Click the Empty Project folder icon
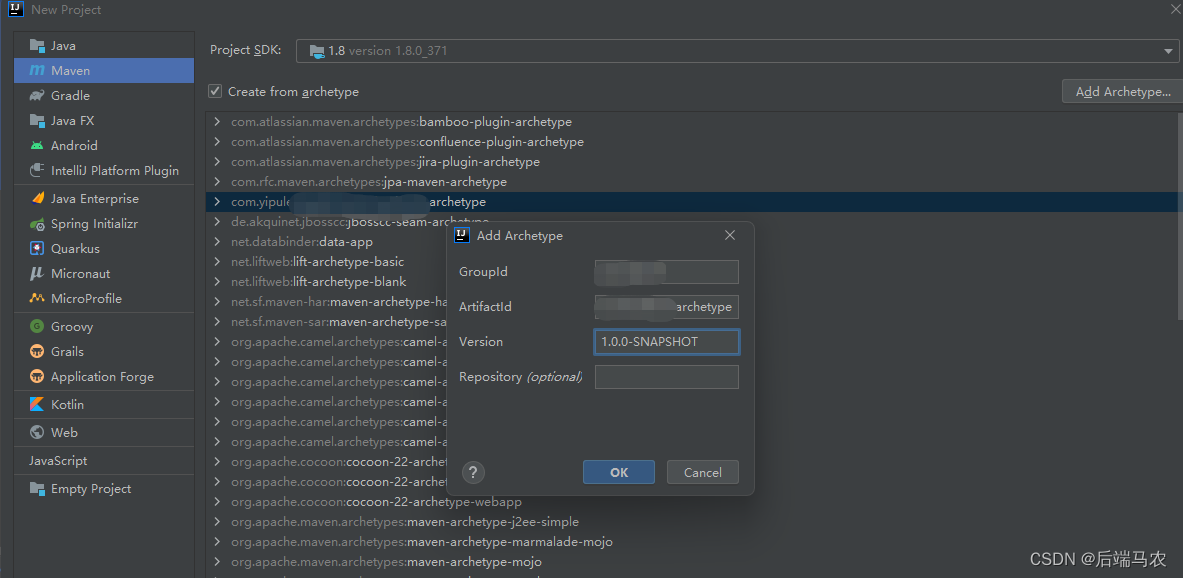The image size is (1183, 578). tap(37, 489)
